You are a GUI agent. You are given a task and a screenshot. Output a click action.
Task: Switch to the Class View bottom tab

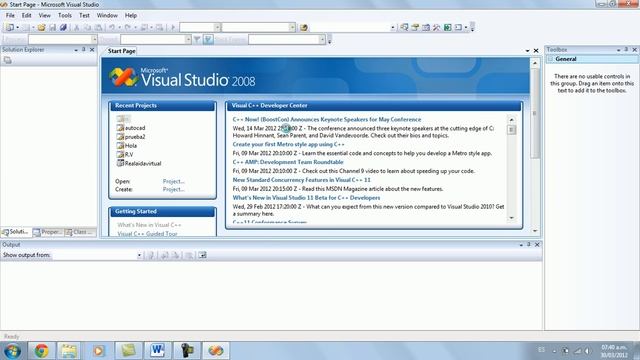80,232
